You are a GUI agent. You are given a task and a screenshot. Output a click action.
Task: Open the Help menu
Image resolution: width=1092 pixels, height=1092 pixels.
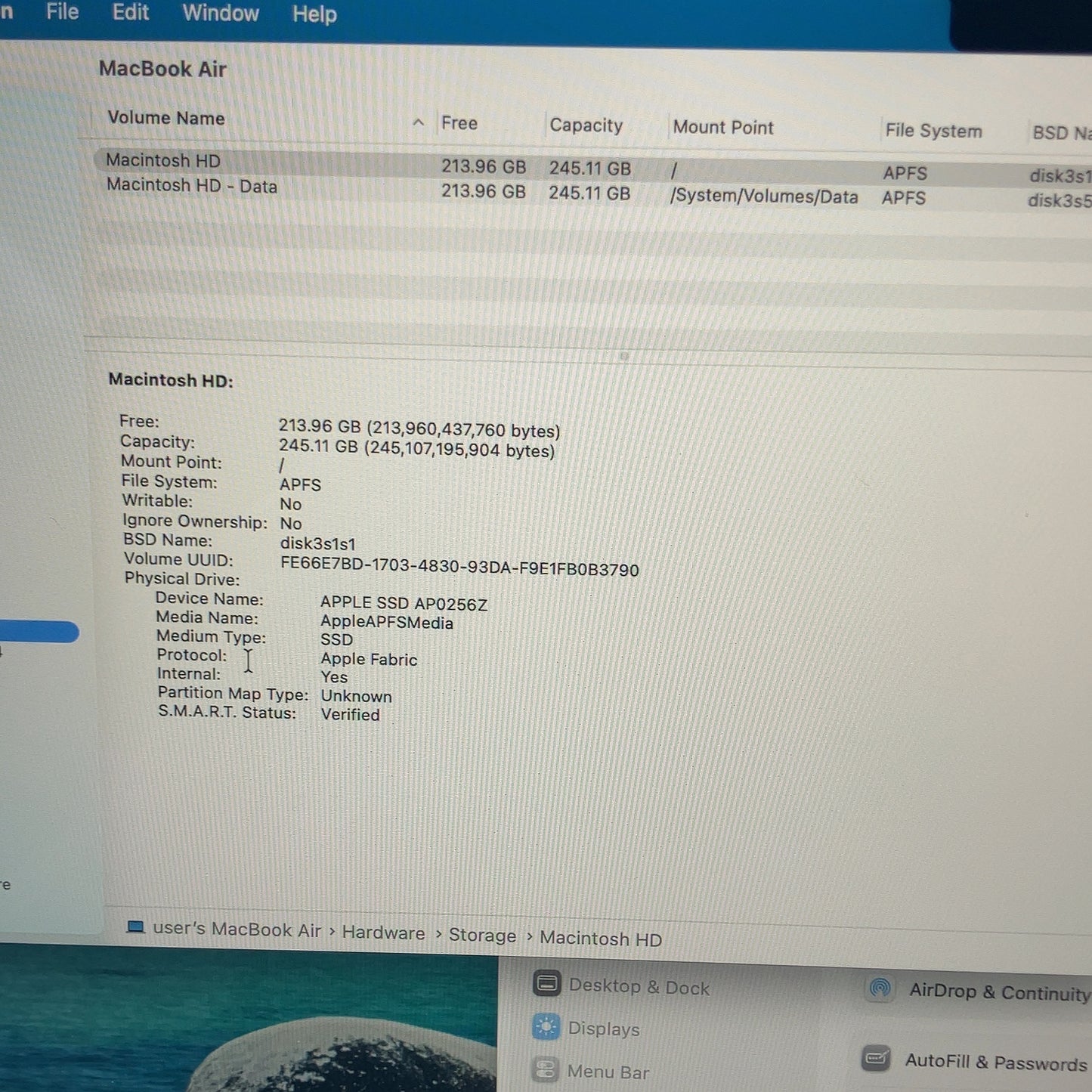(x=314, y=14)
